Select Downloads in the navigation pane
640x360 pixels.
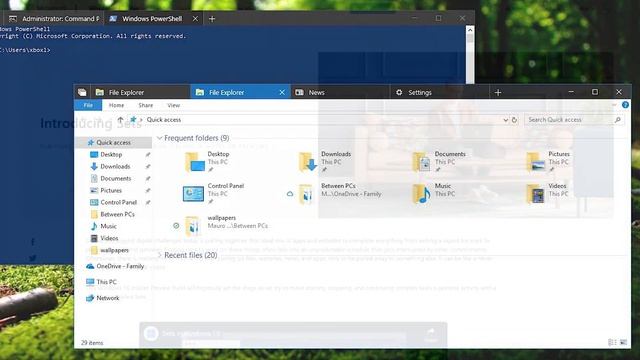tap(115, 167)
